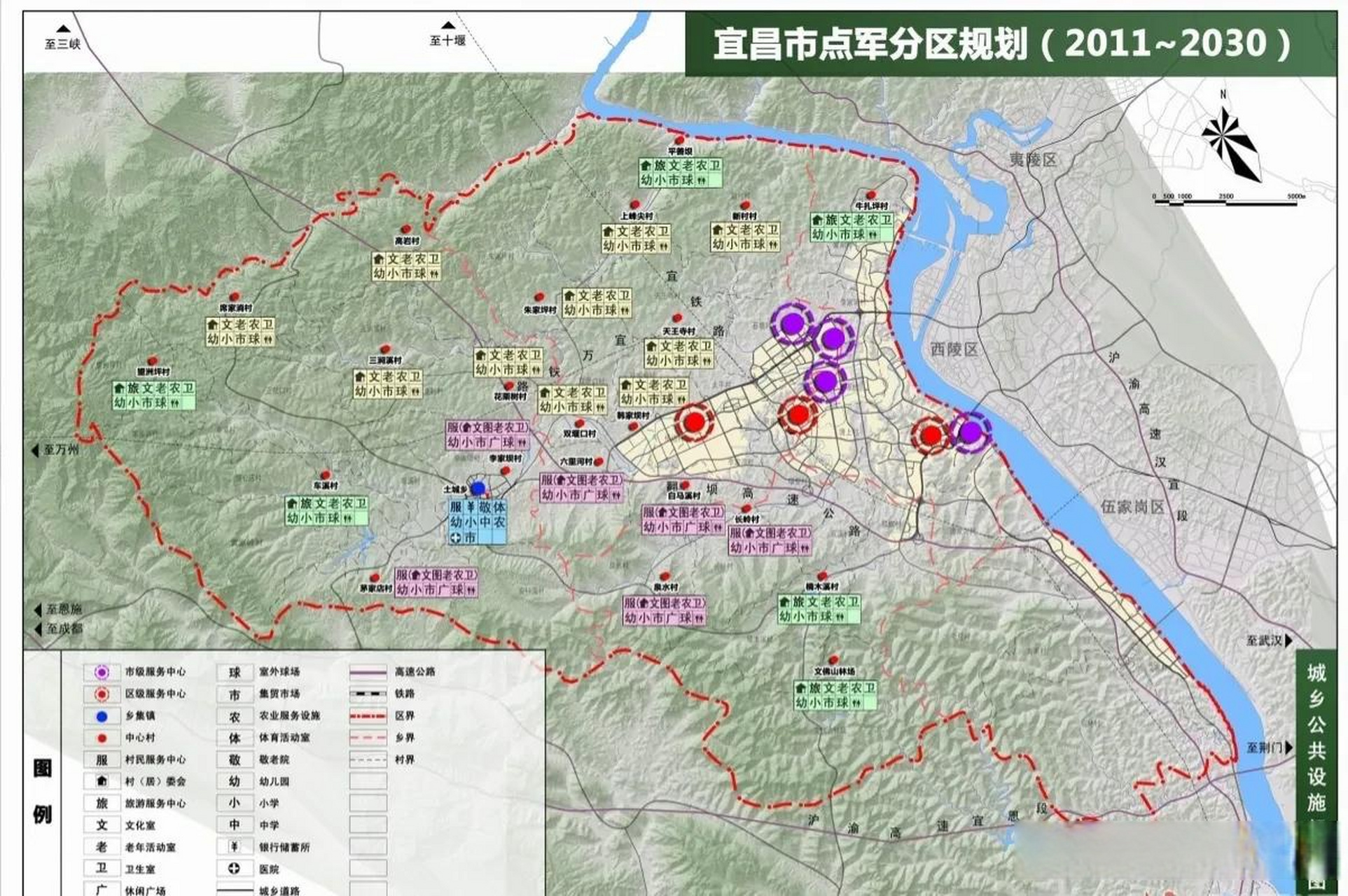The image size is (1348, 896).
Task: Click the blue town marker at 土城乡
Action: (478, 488)
